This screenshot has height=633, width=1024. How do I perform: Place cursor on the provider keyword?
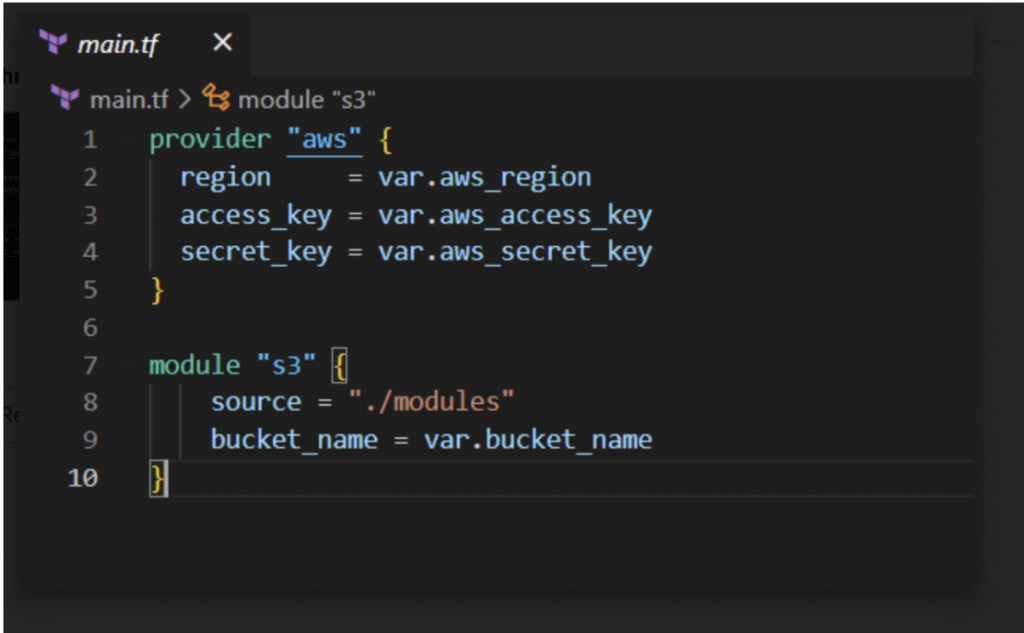209,140
